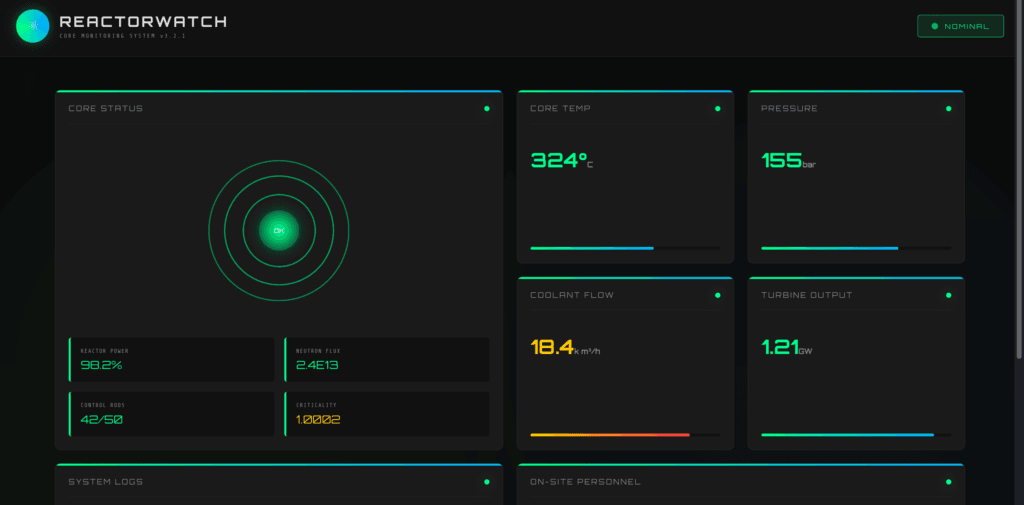1024x505 pixels.
Task: Click the Pressure progress bar
Action: (856, 248)
